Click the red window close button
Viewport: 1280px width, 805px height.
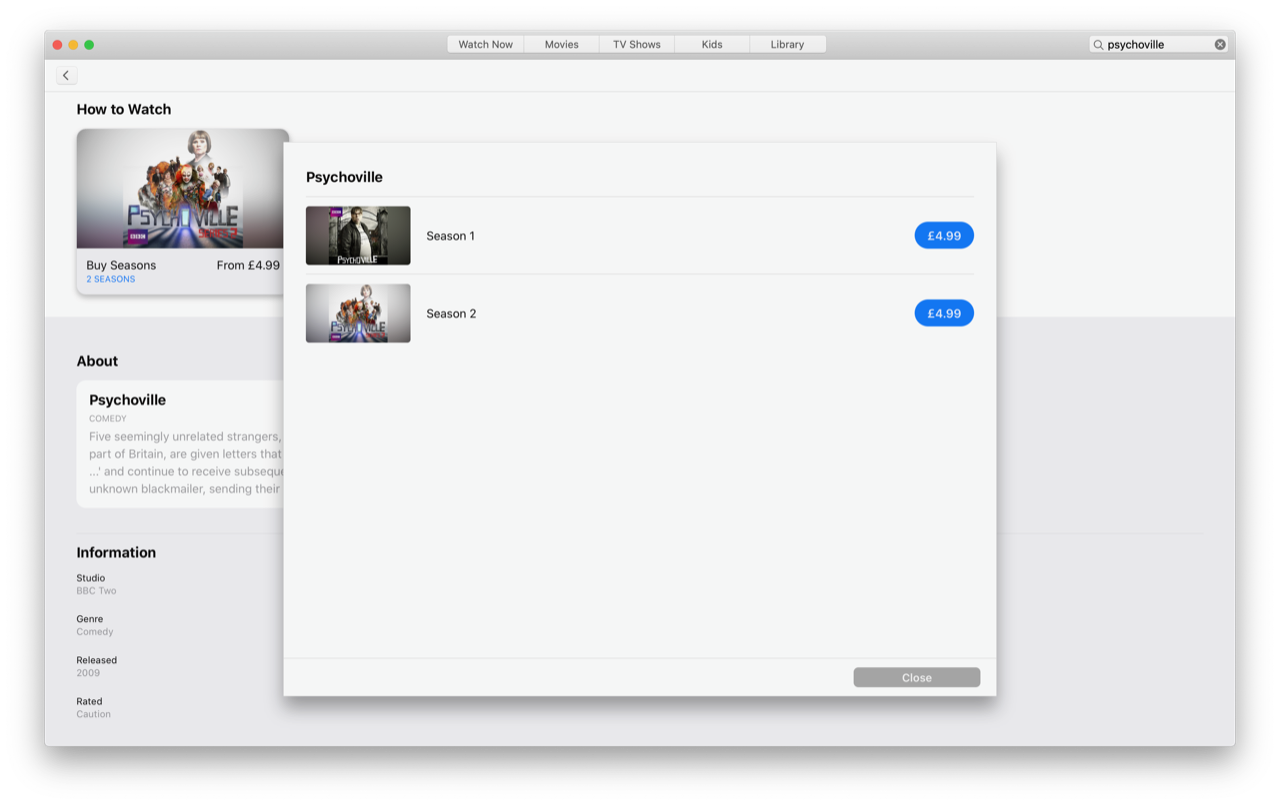(57, 45)
